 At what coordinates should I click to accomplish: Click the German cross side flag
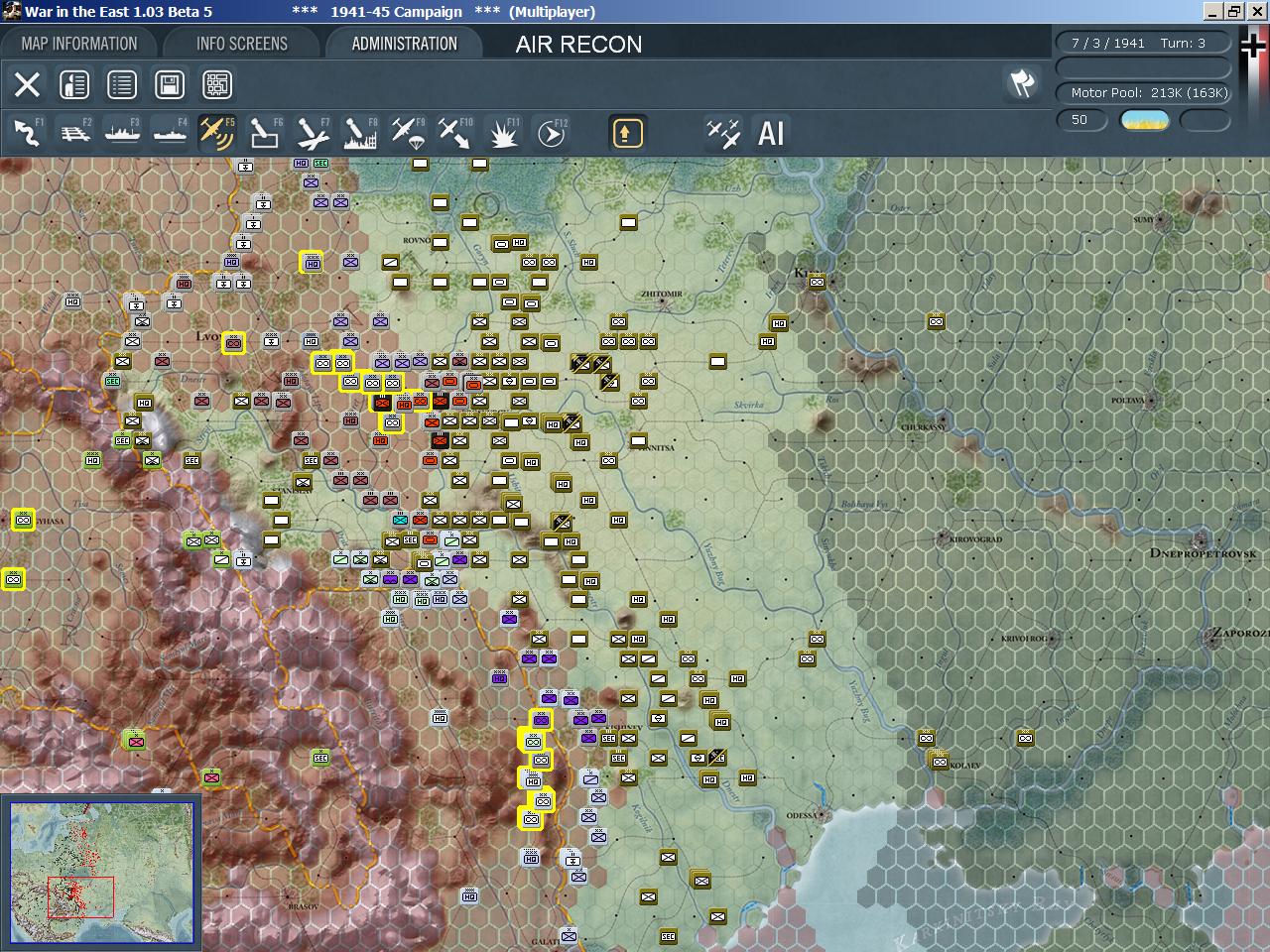[1255, 48]
